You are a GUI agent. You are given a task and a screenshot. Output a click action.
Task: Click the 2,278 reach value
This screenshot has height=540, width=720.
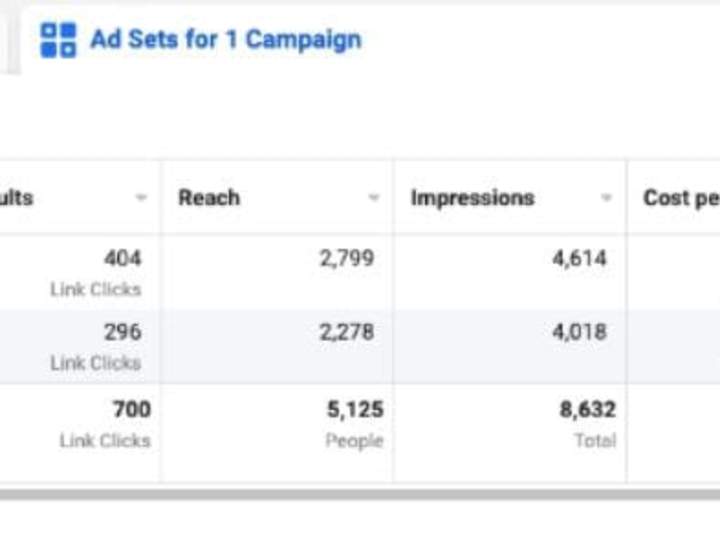click(347, 332)
